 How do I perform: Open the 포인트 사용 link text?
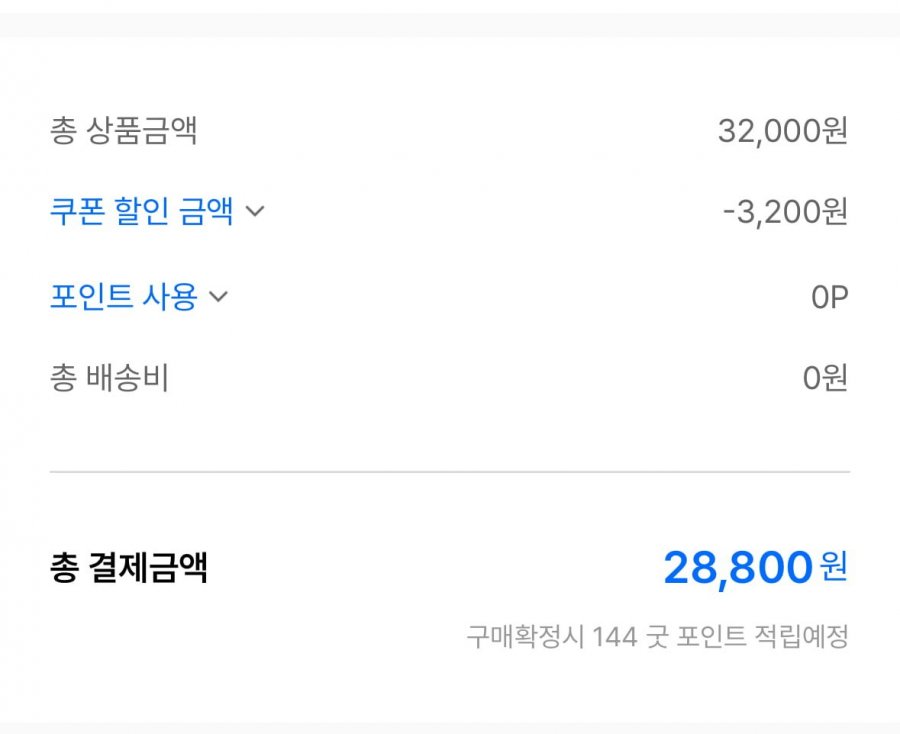[123, 297]
